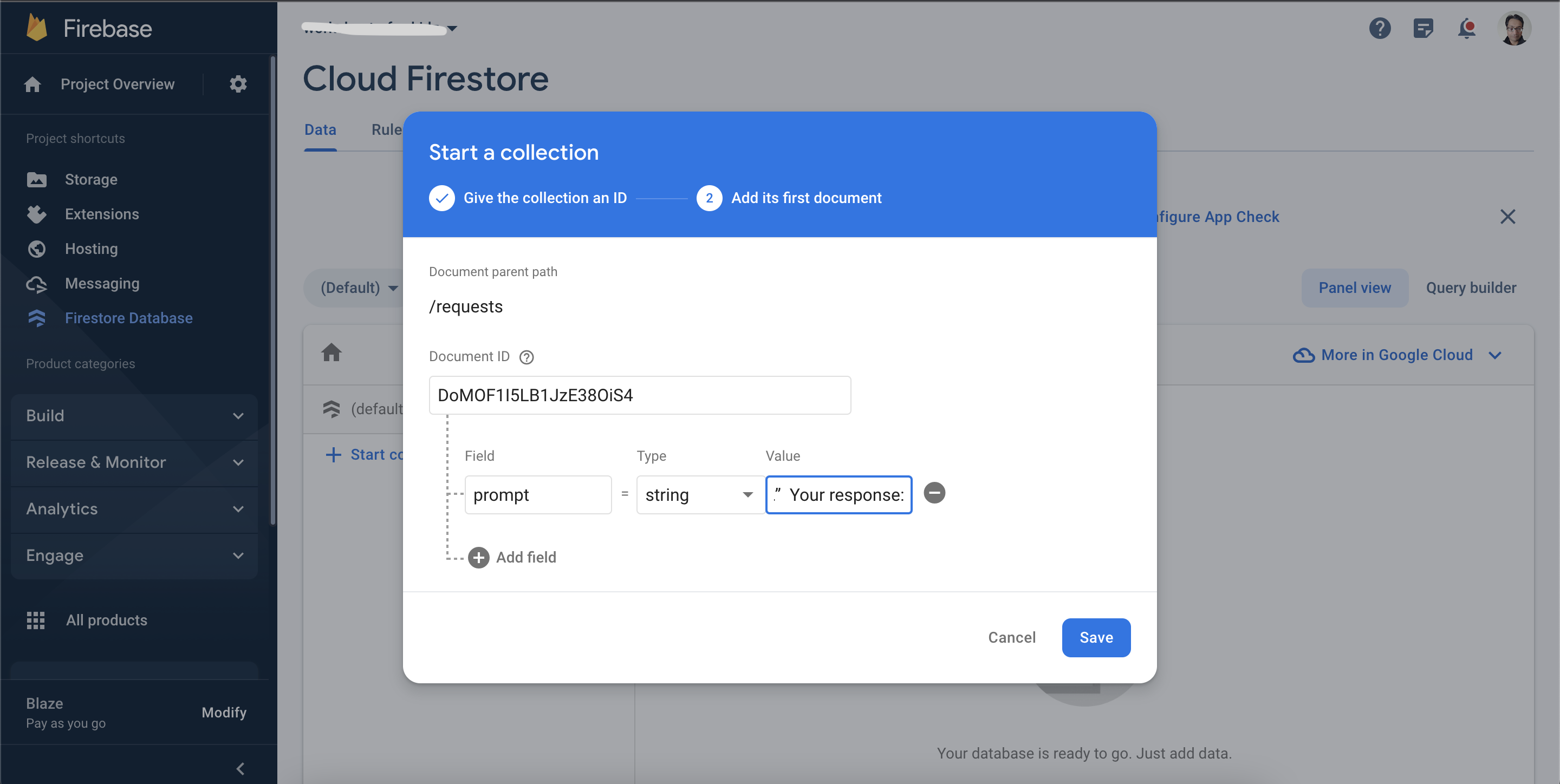Click the Storage icon in sidebar

[36, 180]
